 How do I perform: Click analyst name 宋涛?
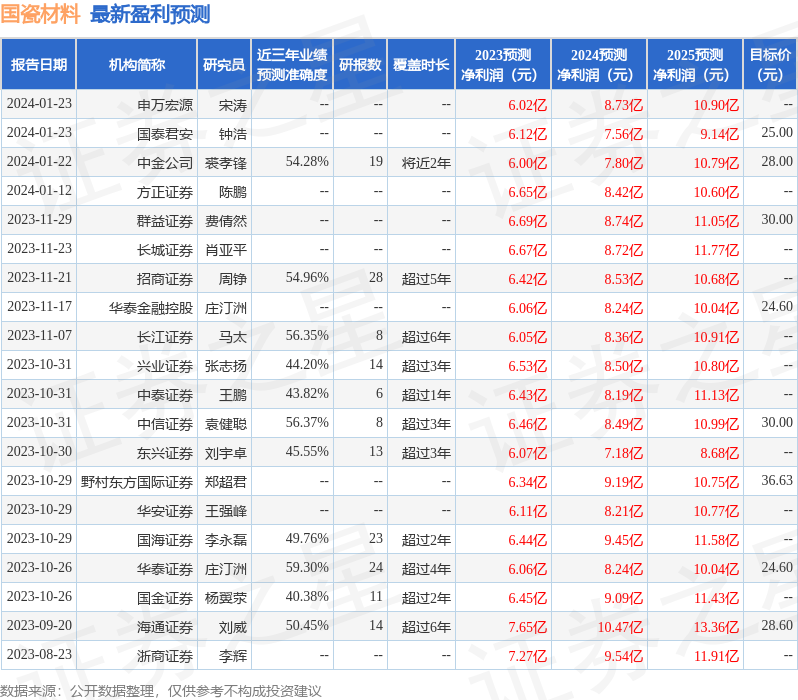(233, 105)
